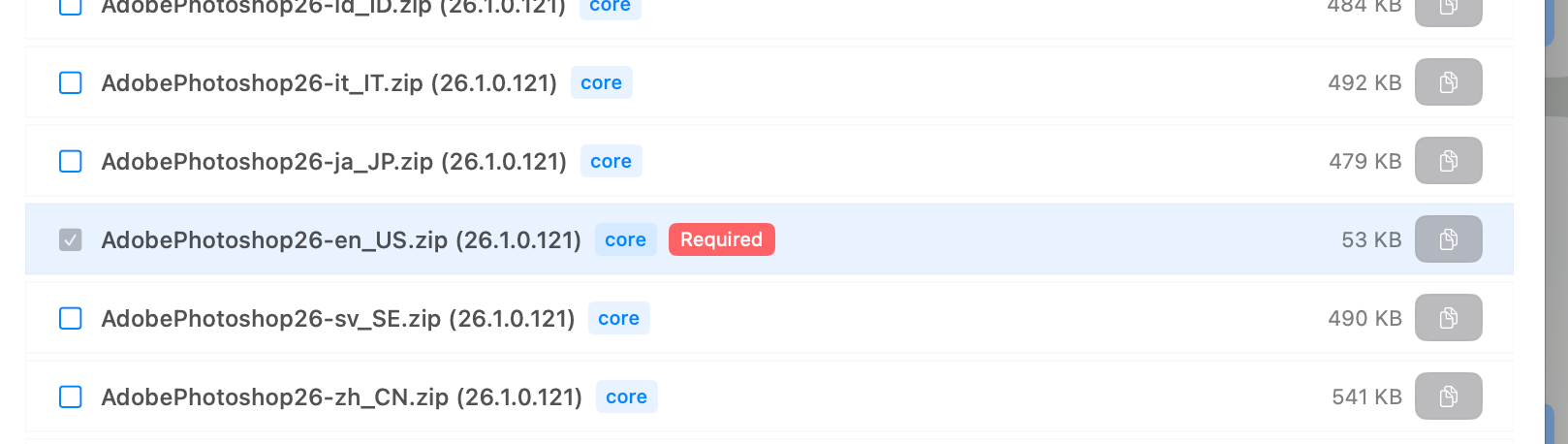This screenshot has width=1568, height=444.
Task: Copy the AdobePhotoshop26-zh_CN.zip entry
Action: pos(1448,396)
